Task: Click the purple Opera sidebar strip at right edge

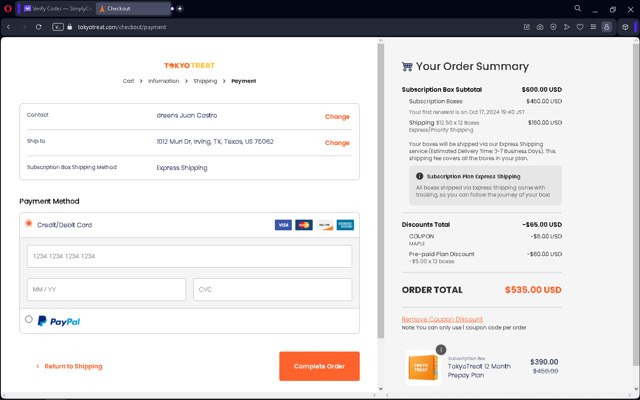Action: (636, 27)
